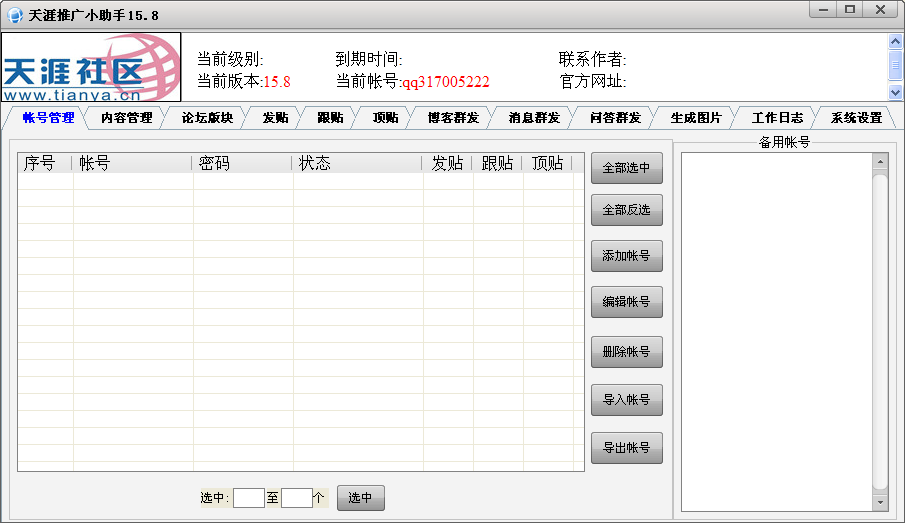This screenshot has width=905, height=523.
Task: Click the app globe icon in title bar
Action: tap(14, 16)
